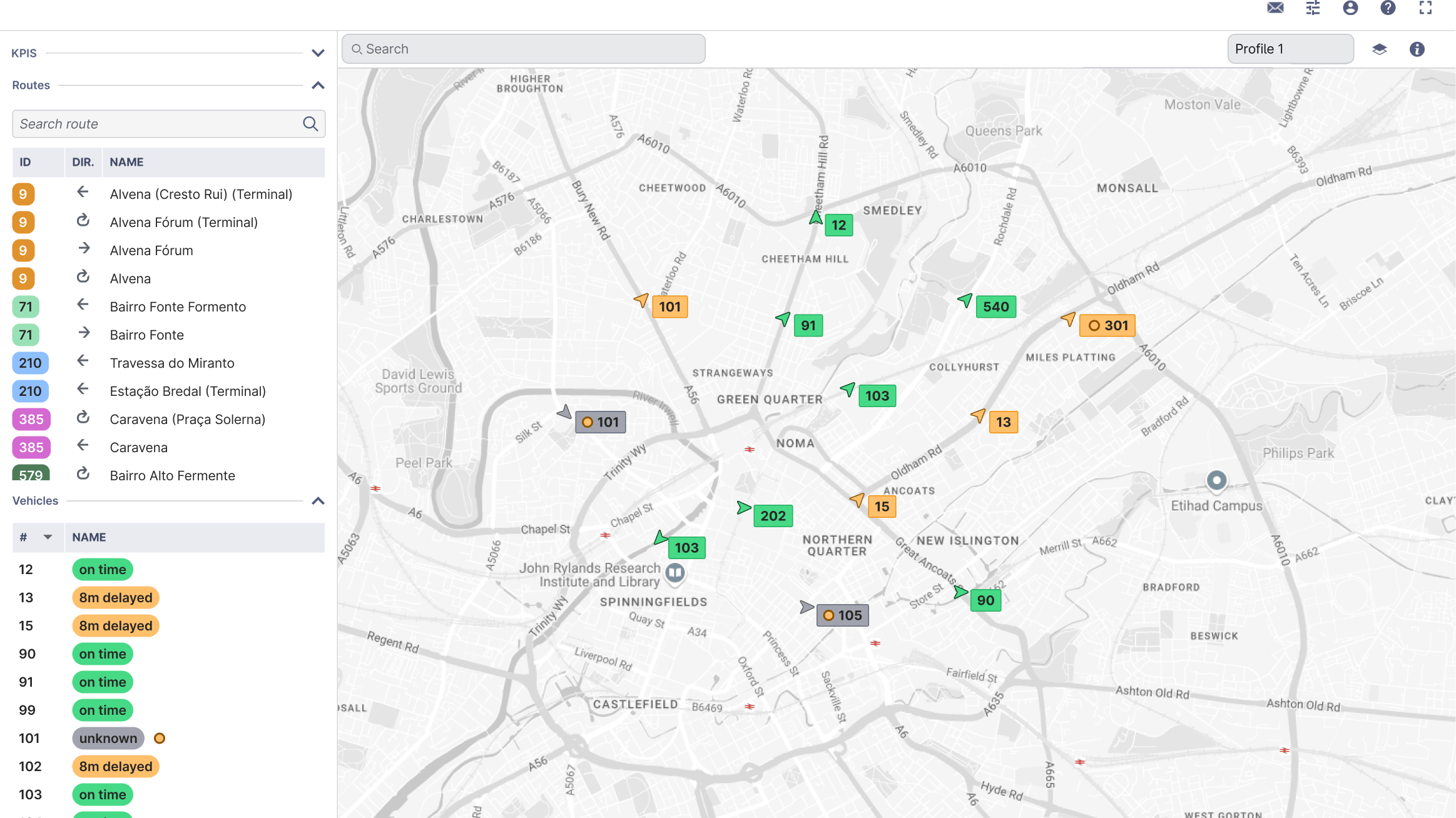Click the map info icon
The image size is (1456, 818).
coord(1417,49)
